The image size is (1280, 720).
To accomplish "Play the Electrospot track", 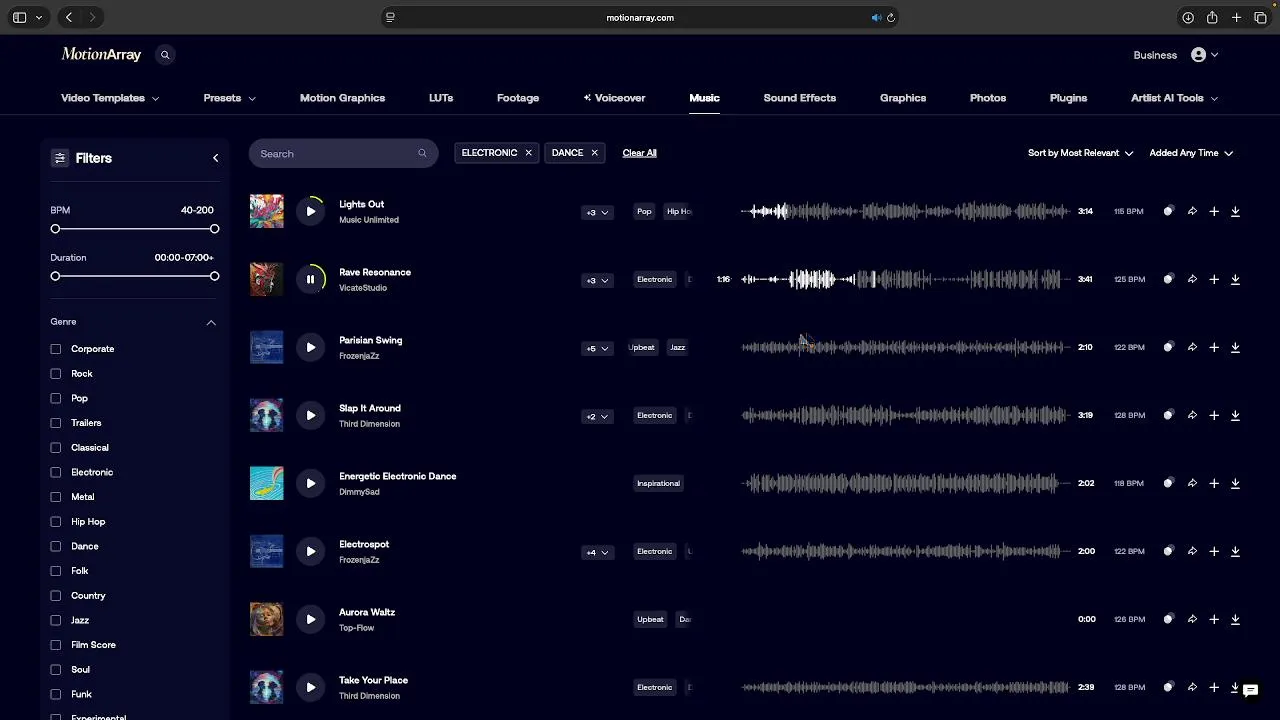I will pyautogui.click(x=310, y=551).
